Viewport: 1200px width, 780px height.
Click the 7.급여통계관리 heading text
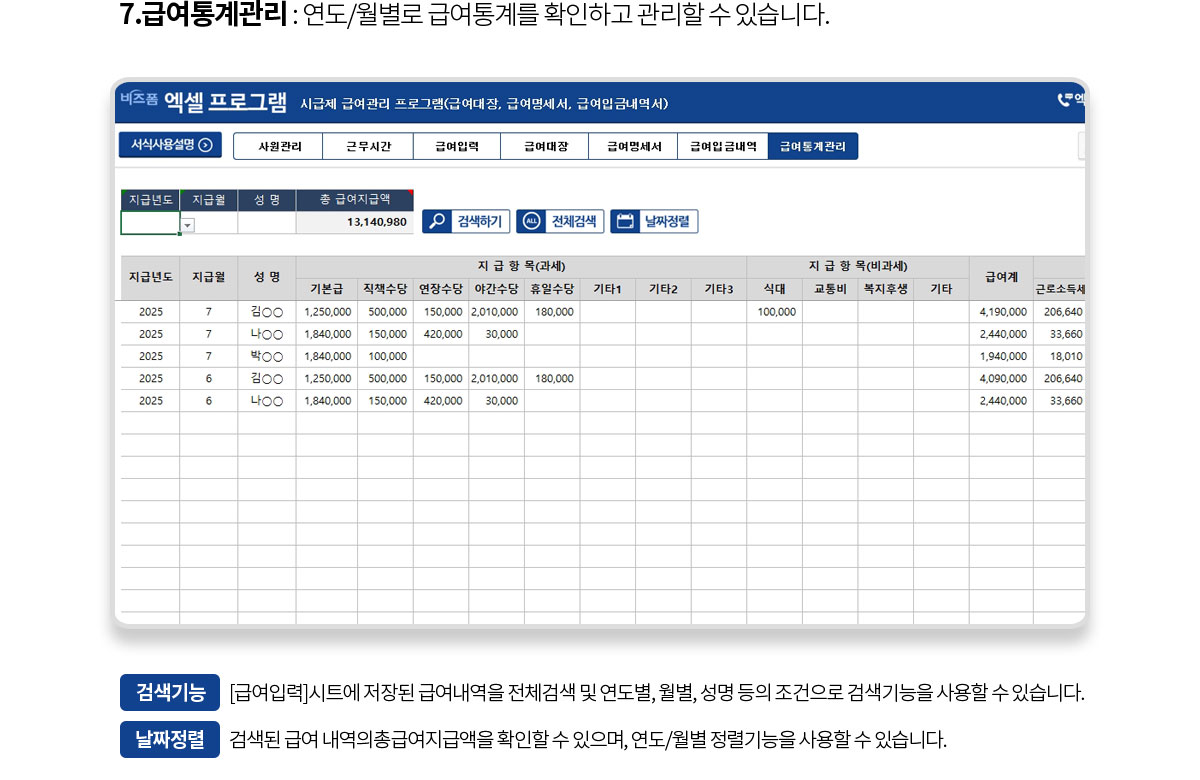click(203, 16)
